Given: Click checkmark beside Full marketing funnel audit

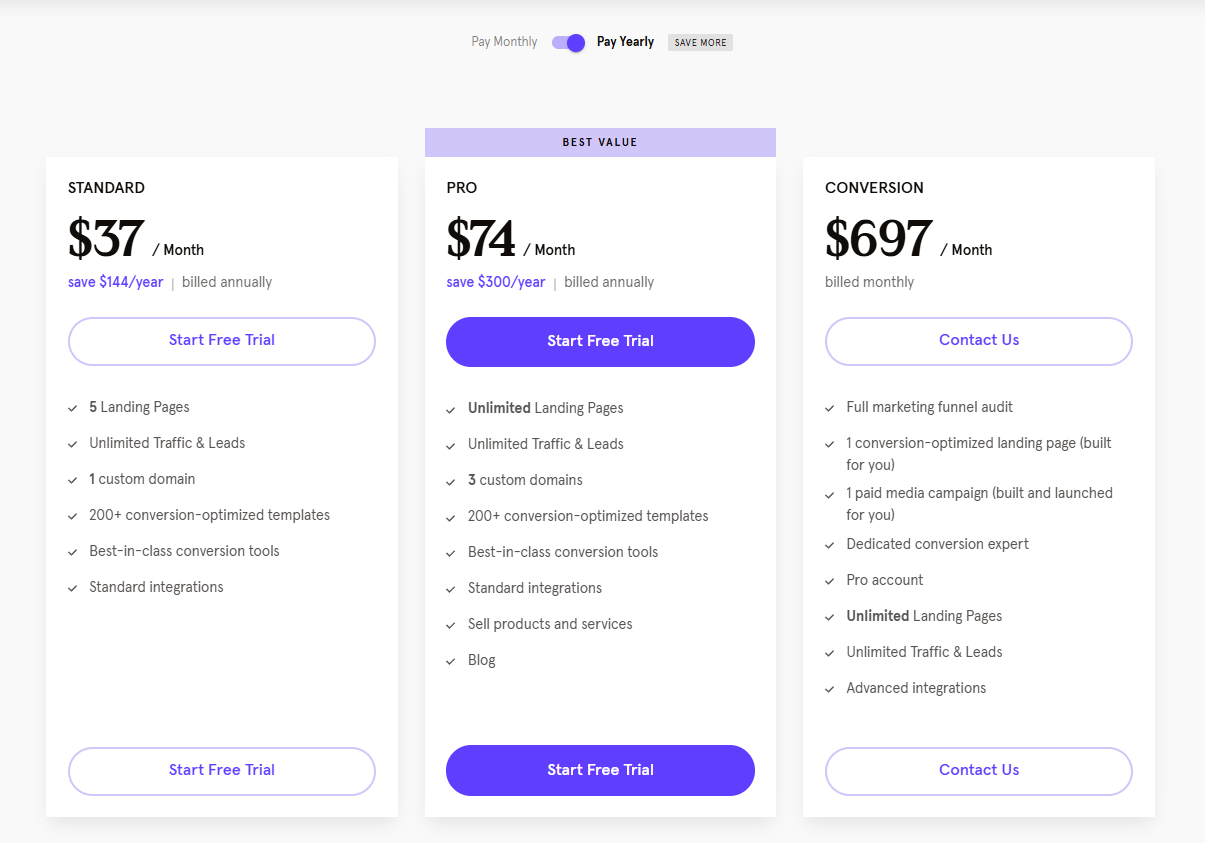Looking at the screenshot, I should click(x=830, y=408).
